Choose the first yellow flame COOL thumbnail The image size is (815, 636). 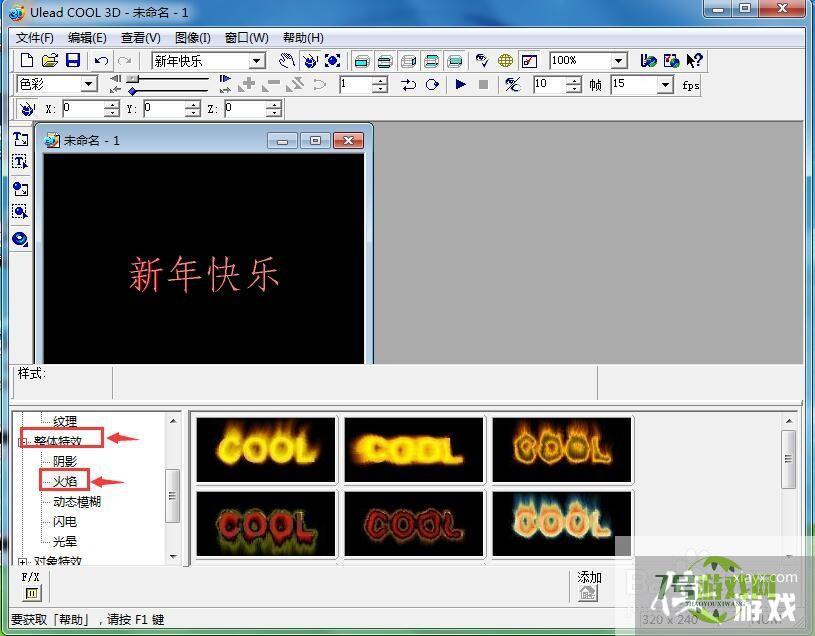click(x=266, y=449)
